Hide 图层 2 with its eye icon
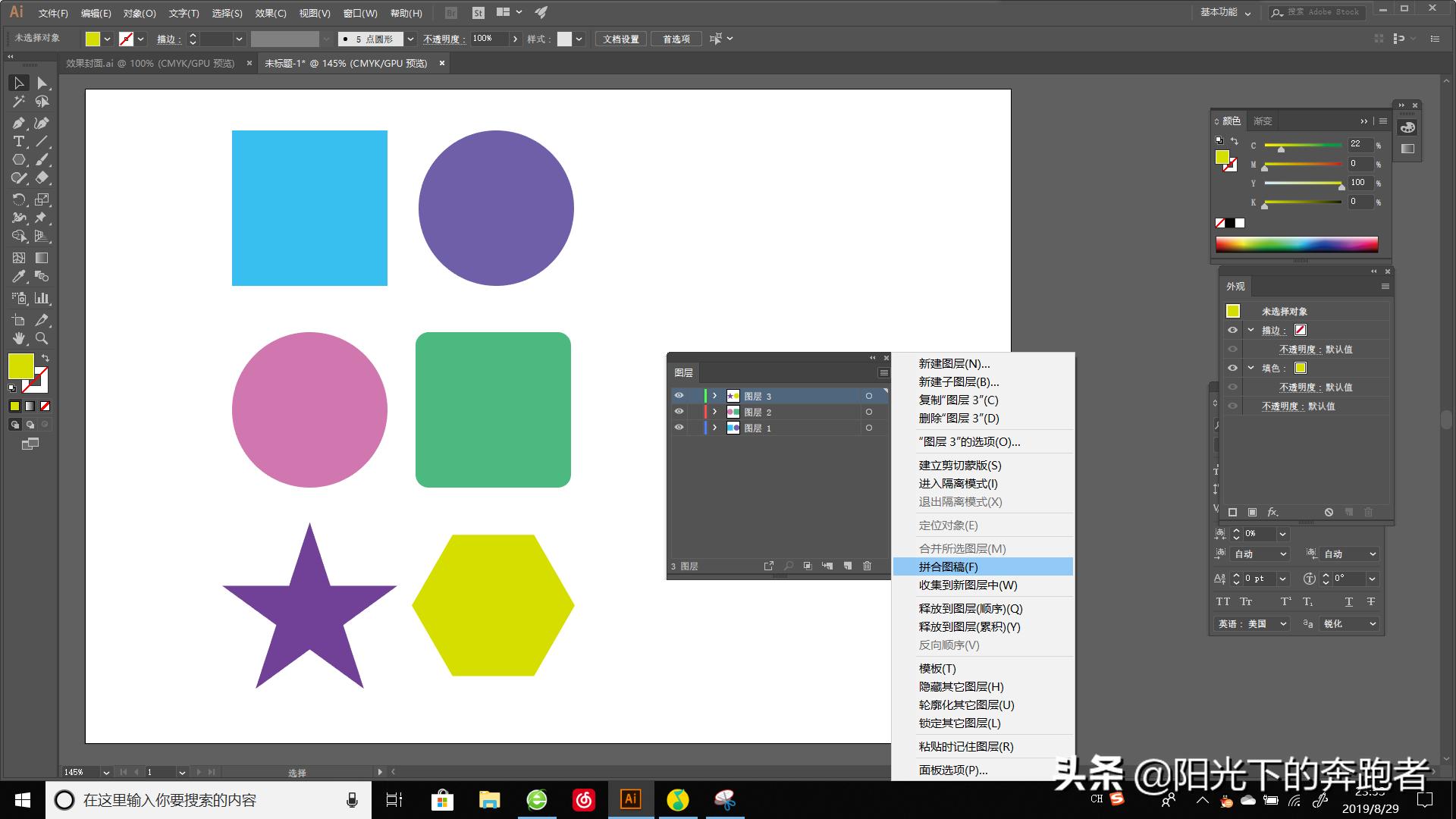The image size is (1456, 819). pos(679,412)
